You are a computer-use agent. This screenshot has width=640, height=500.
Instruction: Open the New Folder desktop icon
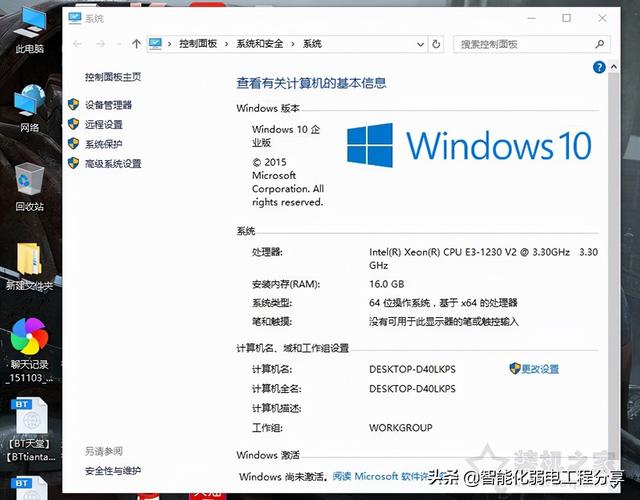(29, 267)
